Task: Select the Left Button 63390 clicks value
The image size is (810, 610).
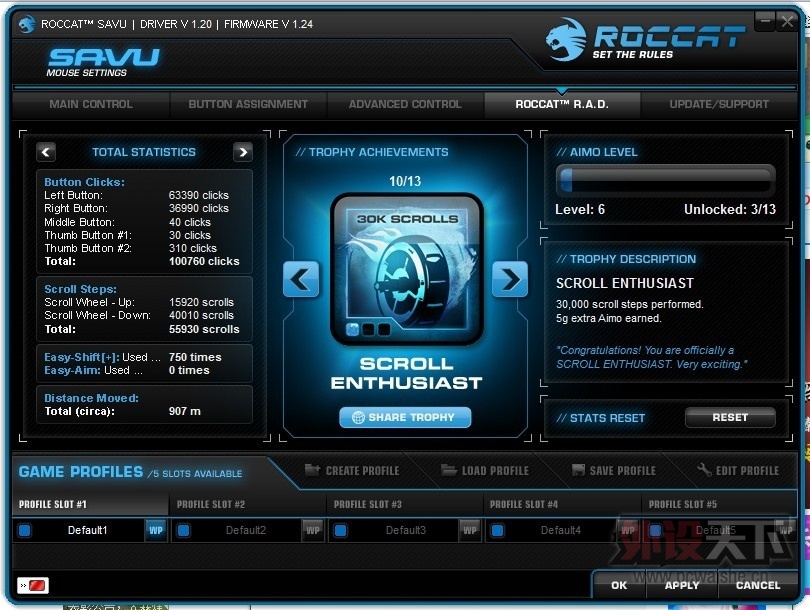Action: click(x=198, y=195)
